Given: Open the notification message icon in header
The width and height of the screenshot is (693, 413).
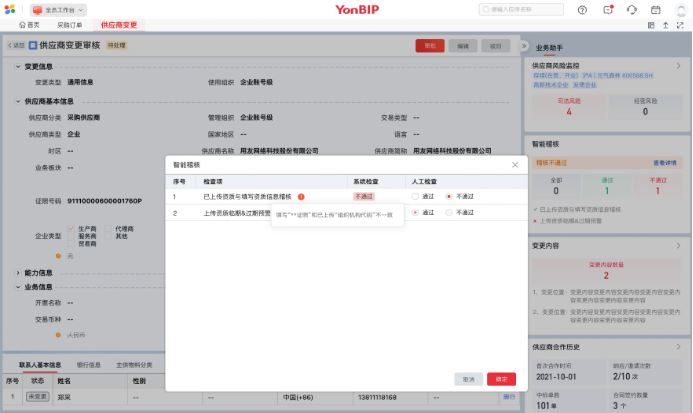Looking at the screenshot, I should [607, 9].
